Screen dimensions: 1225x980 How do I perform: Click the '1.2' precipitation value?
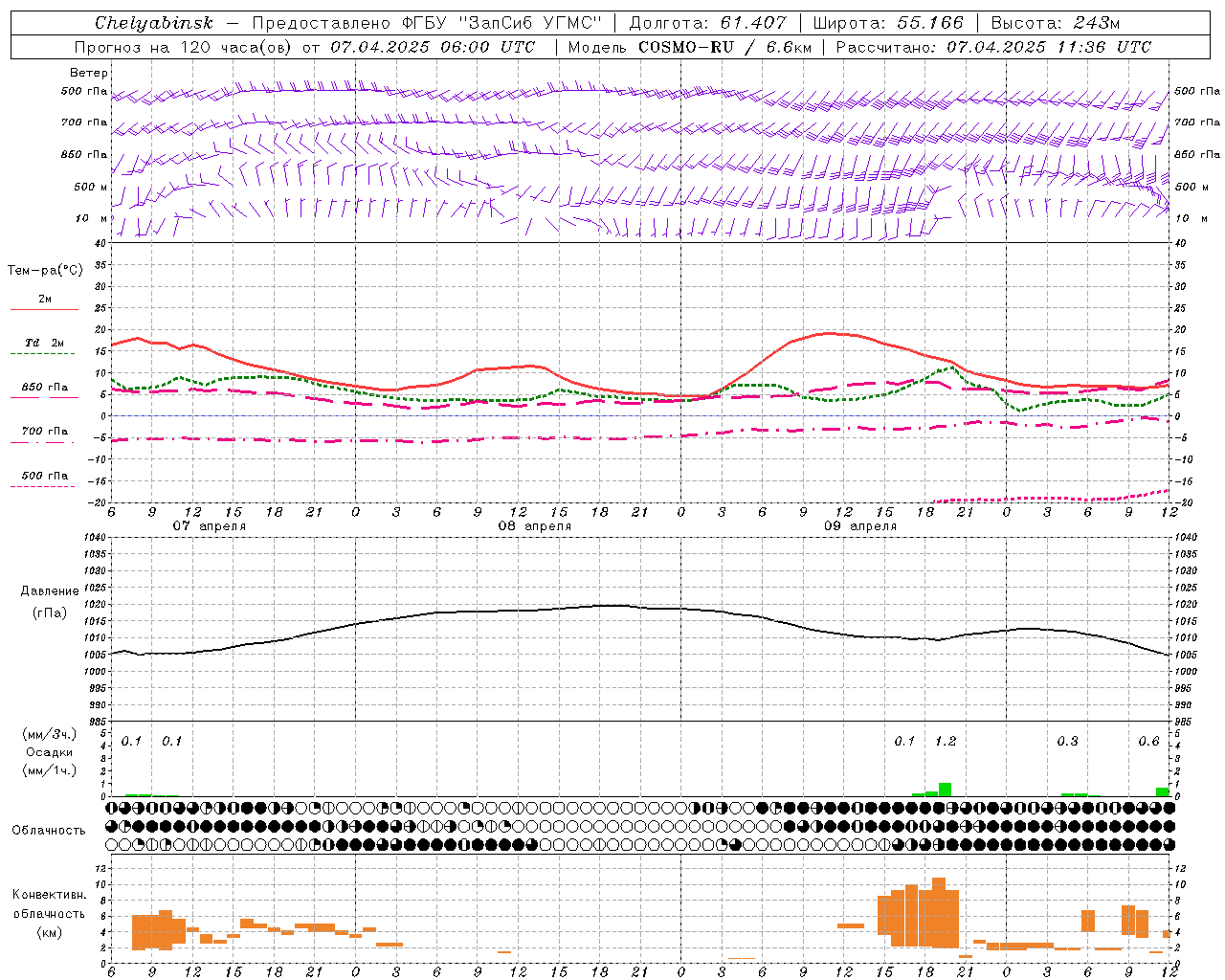(x=946, y=742)
